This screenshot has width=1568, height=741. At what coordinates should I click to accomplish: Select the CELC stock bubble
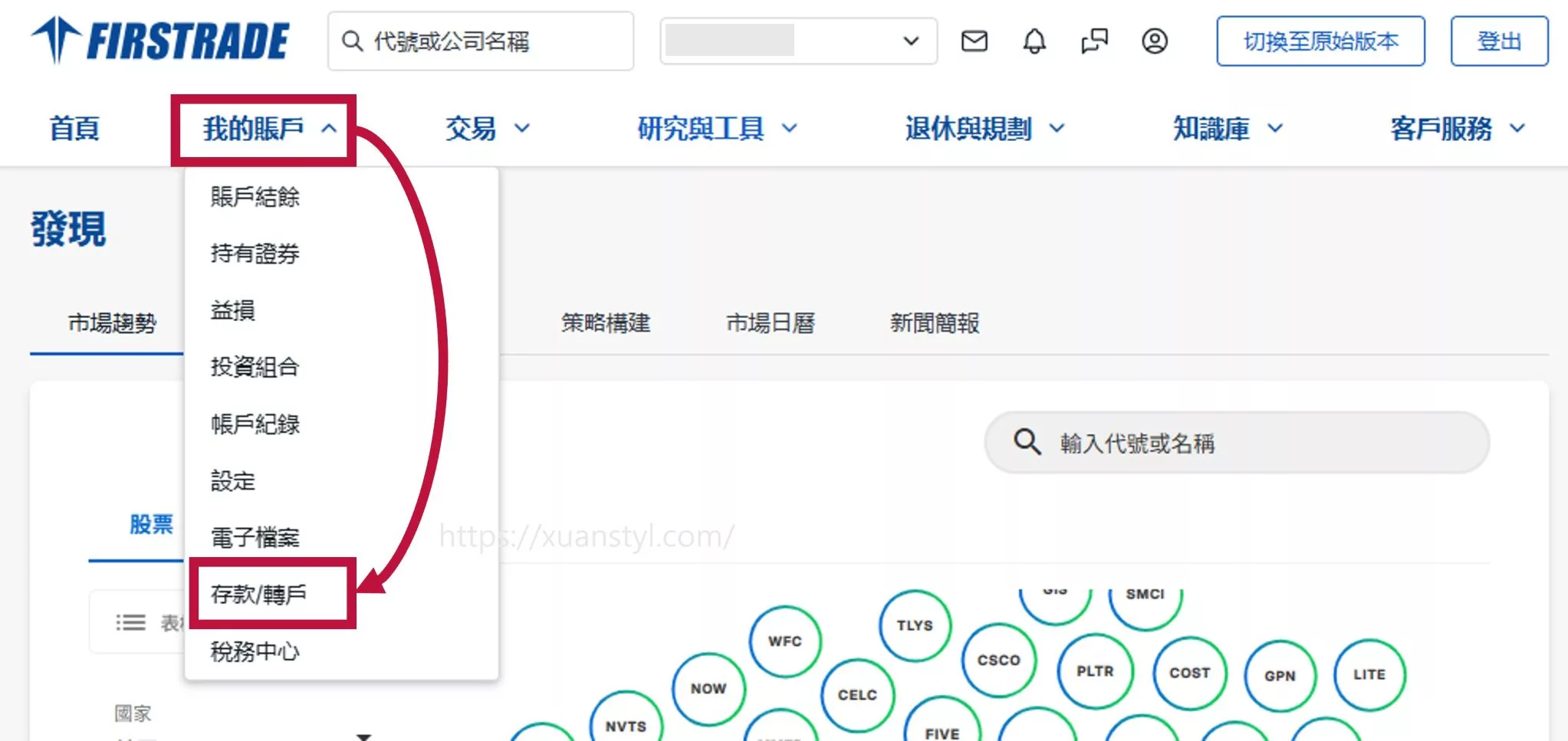click(857, 695)
